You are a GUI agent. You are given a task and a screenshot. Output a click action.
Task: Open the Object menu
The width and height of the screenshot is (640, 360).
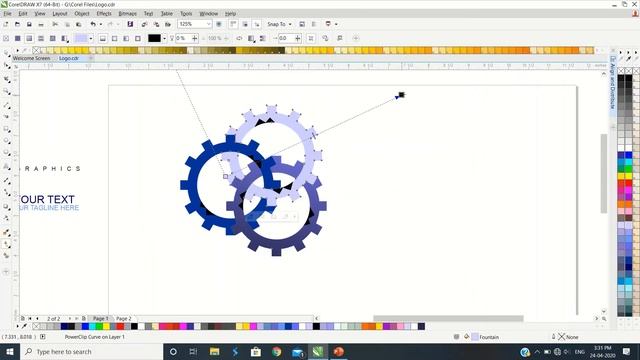[x=82, y=13]
